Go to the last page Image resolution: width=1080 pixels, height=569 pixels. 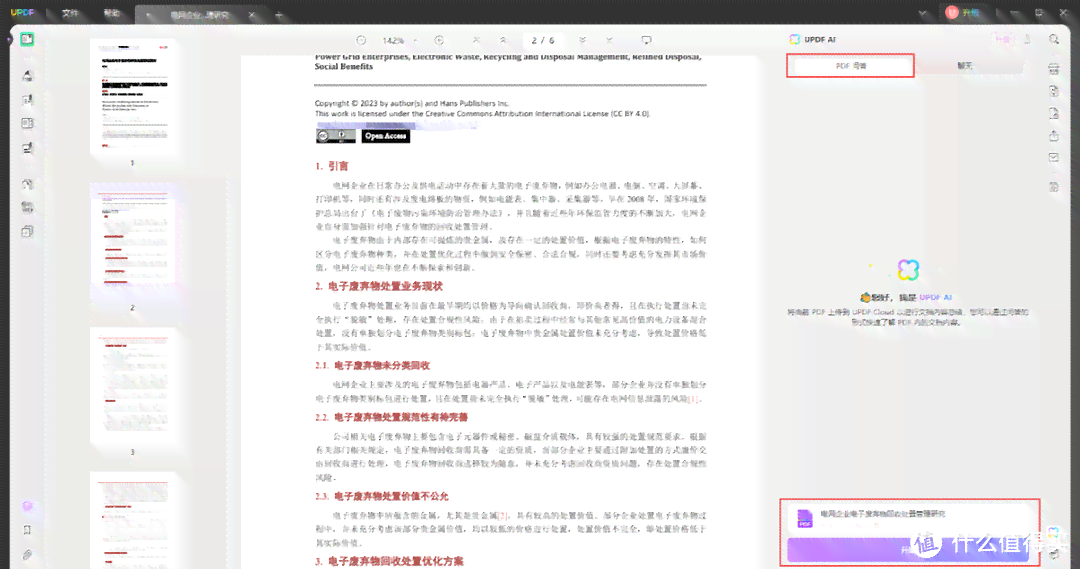(x=610, y=41)
